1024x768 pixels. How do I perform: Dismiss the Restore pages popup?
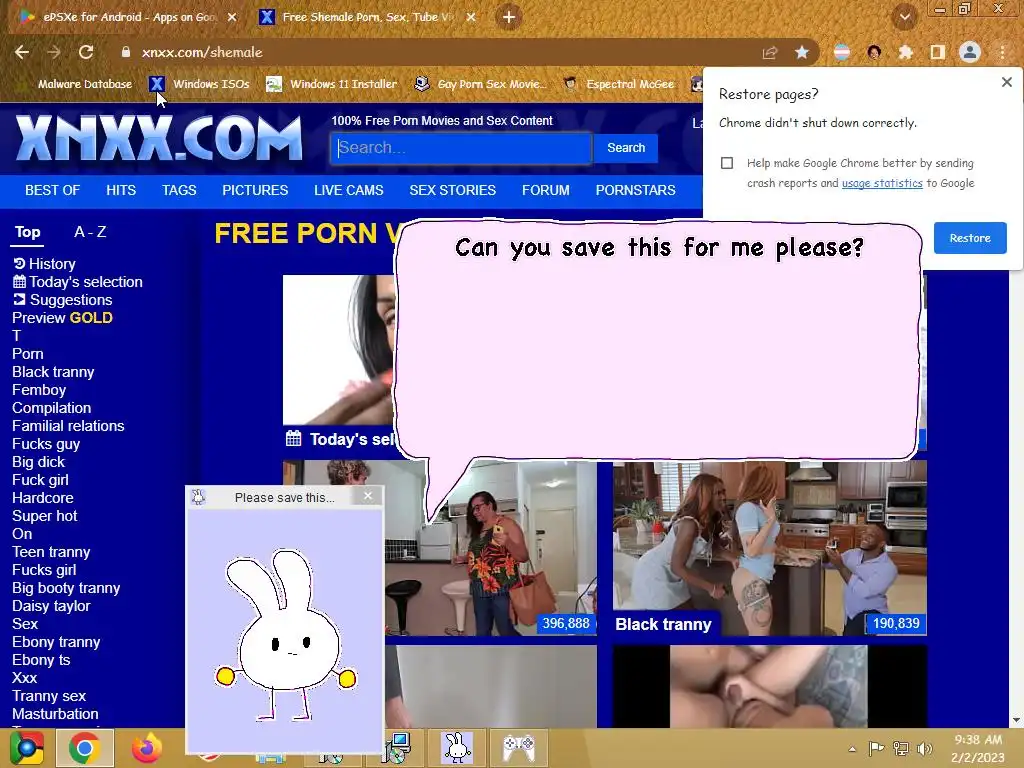coord(1006,82)
